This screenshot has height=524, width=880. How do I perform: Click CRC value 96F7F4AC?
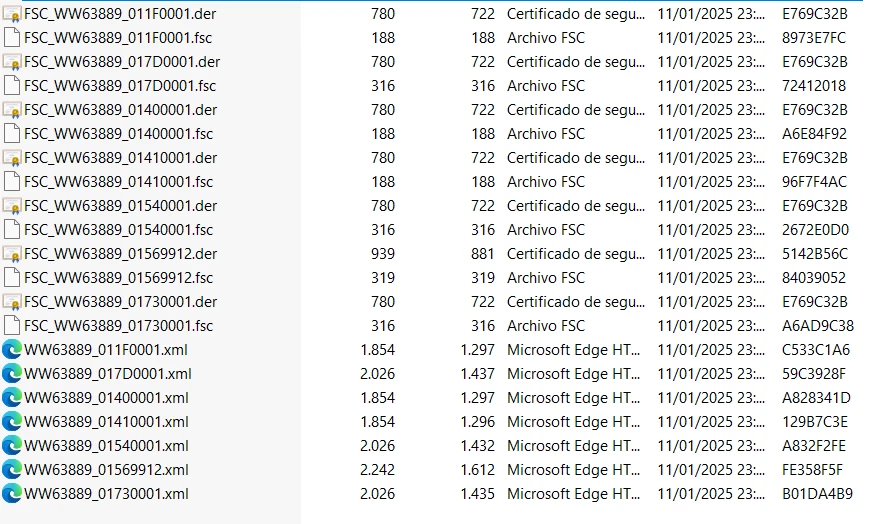(814, 182)
